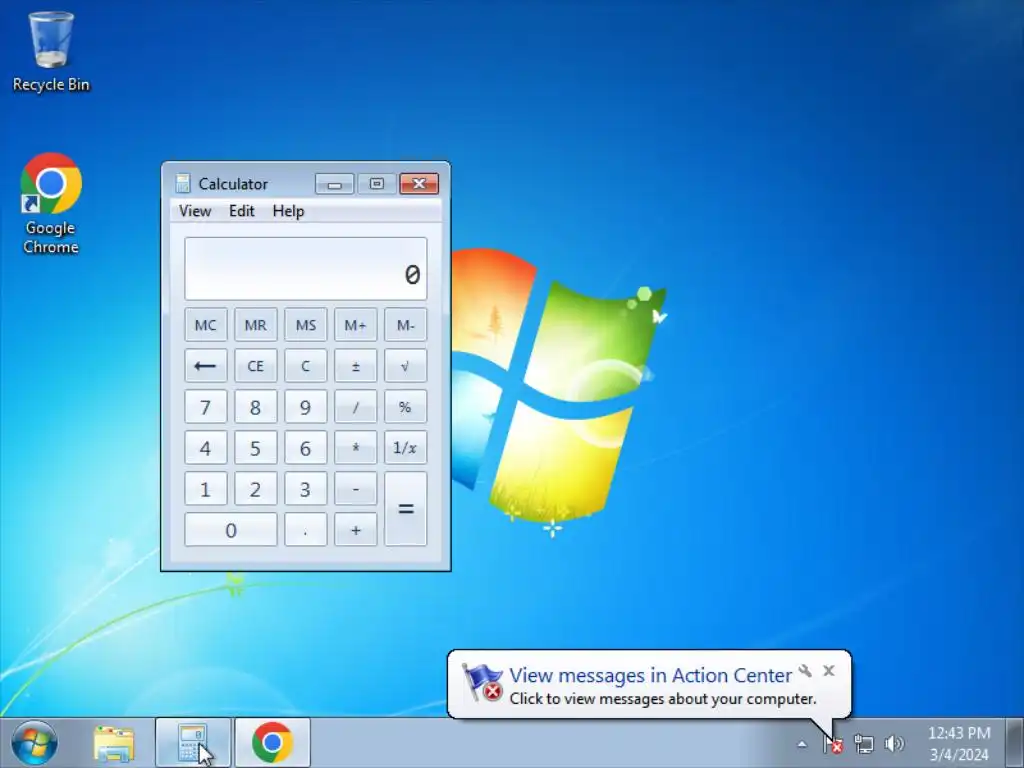Viewport: 1024px width, 768px height.
Task: Click the 9 digit button
Action: tap(306, 407)
